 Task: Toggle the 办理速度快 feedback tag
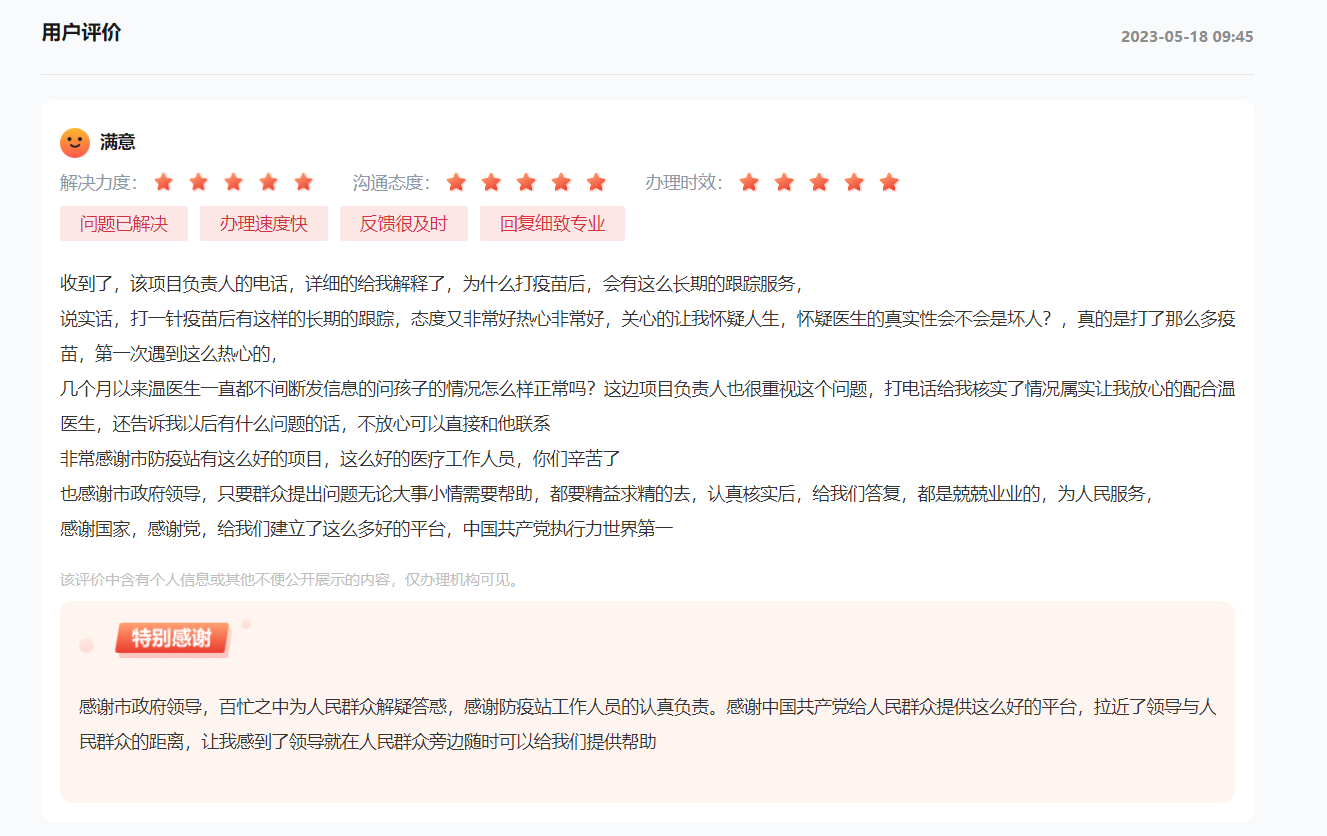pos(263,223)
